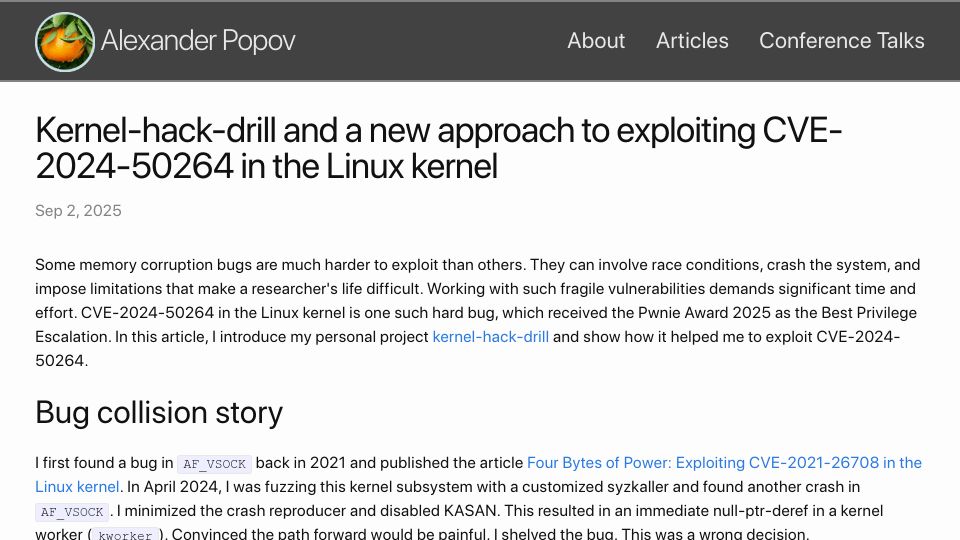Follow the kernel-hack-drill project link
Image resolution: width=960 pixels, height=540 pixels.
coord(490,337)
